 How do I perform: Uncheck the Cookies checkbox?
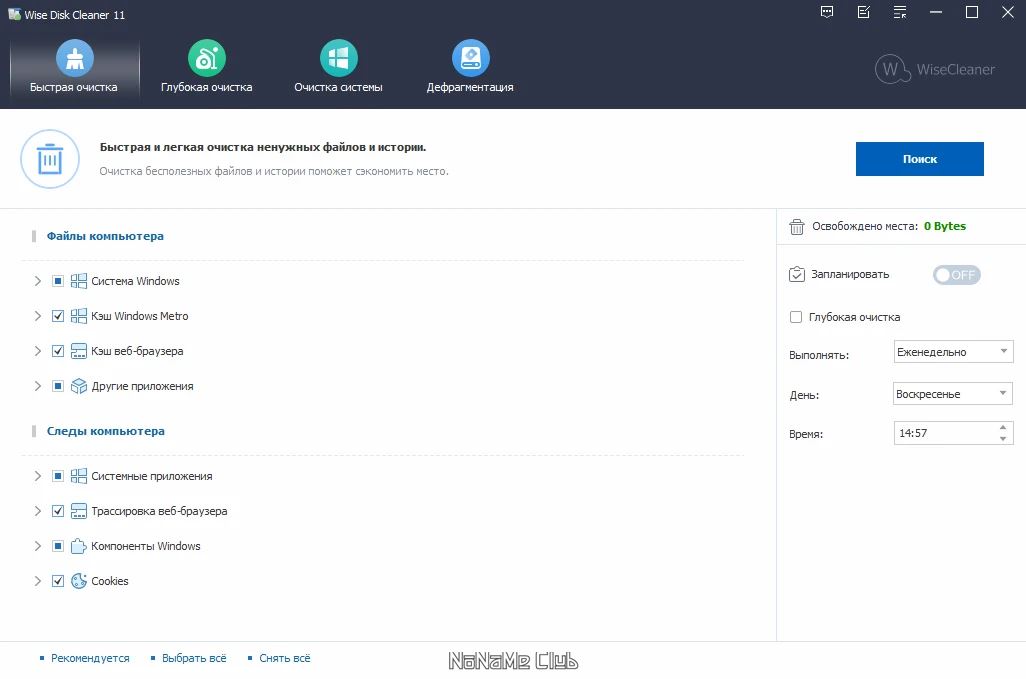tap(58, 581)
